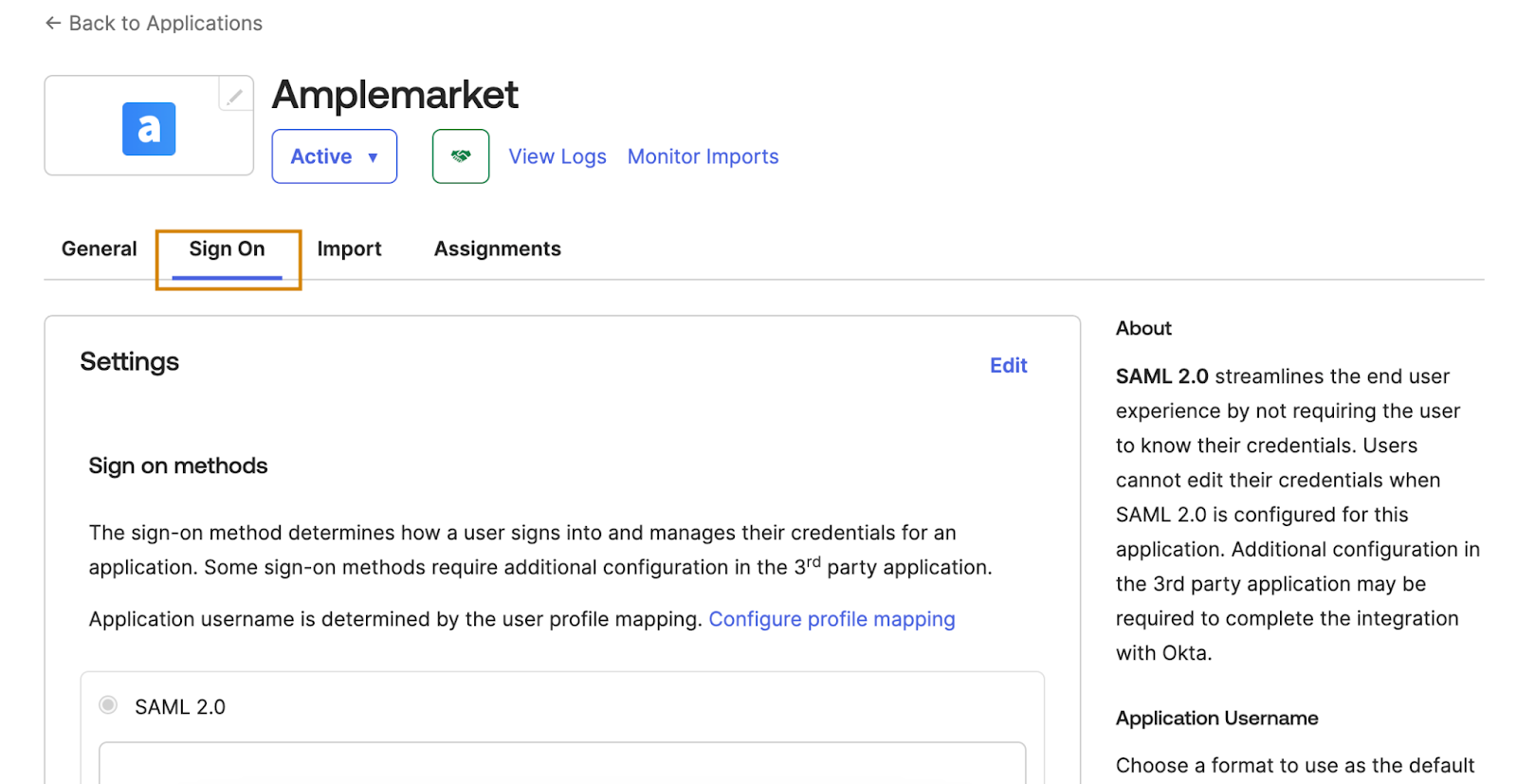Click the back arrow icon
The height and width of the screenshot is (784, 1517).
tap(53, 23)
